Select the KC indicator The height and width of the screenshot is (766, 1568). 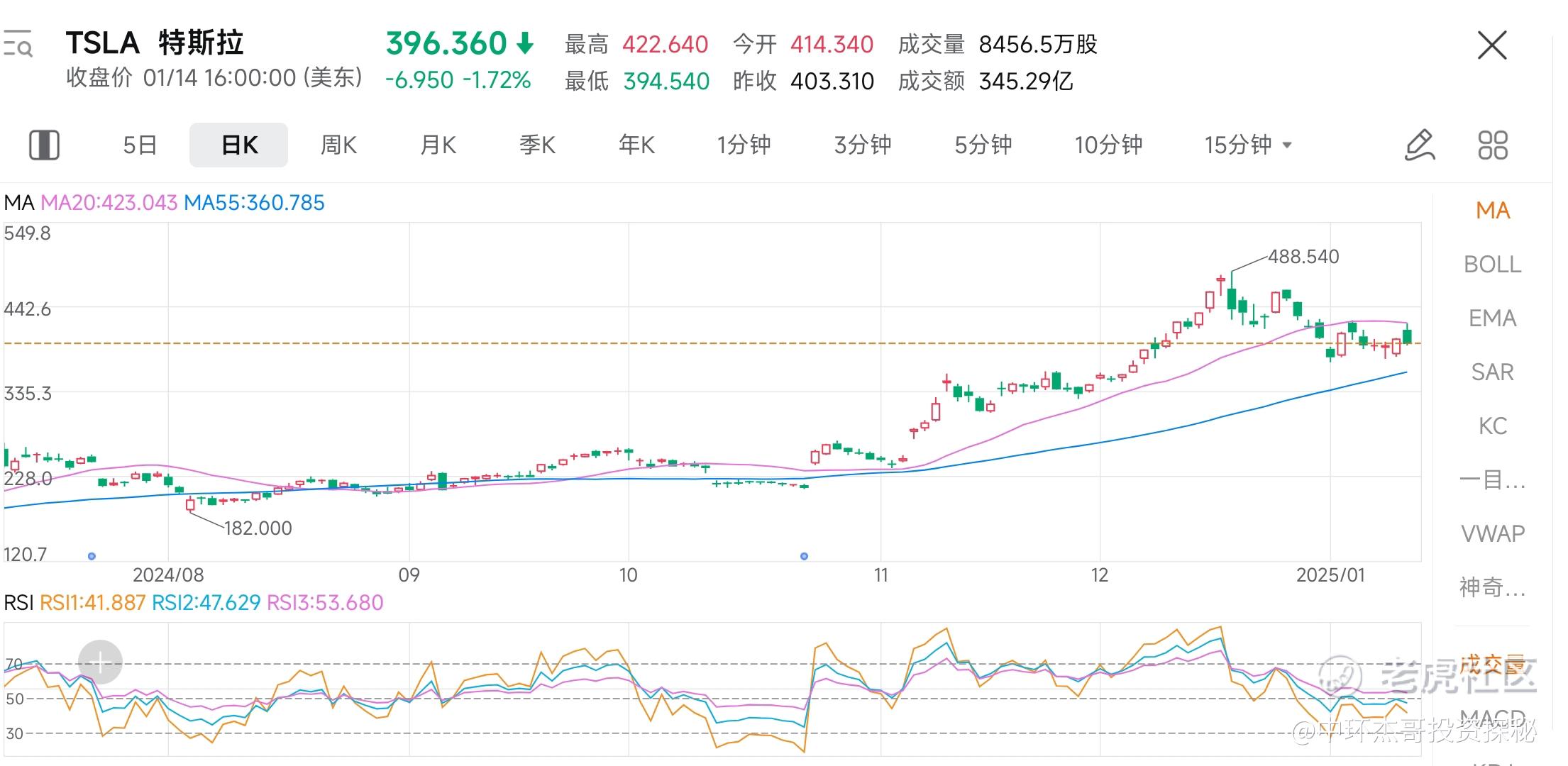point(1493,426)
